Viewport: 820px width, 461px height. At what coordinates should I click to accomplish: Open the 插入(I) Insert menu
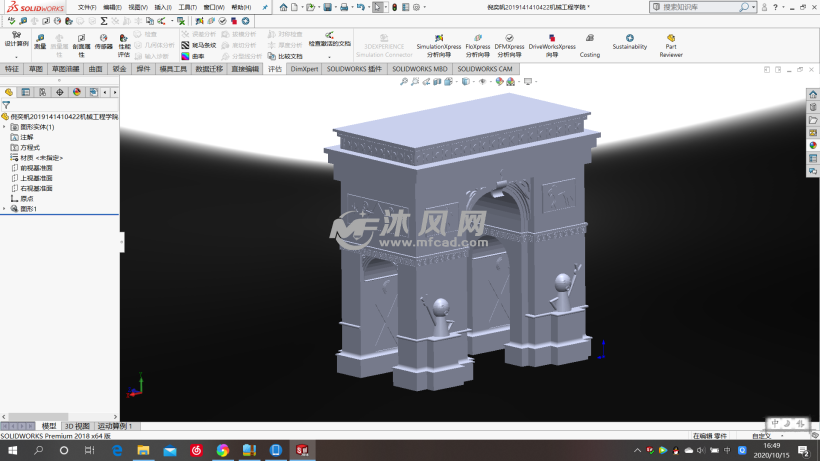pos(163,7)
